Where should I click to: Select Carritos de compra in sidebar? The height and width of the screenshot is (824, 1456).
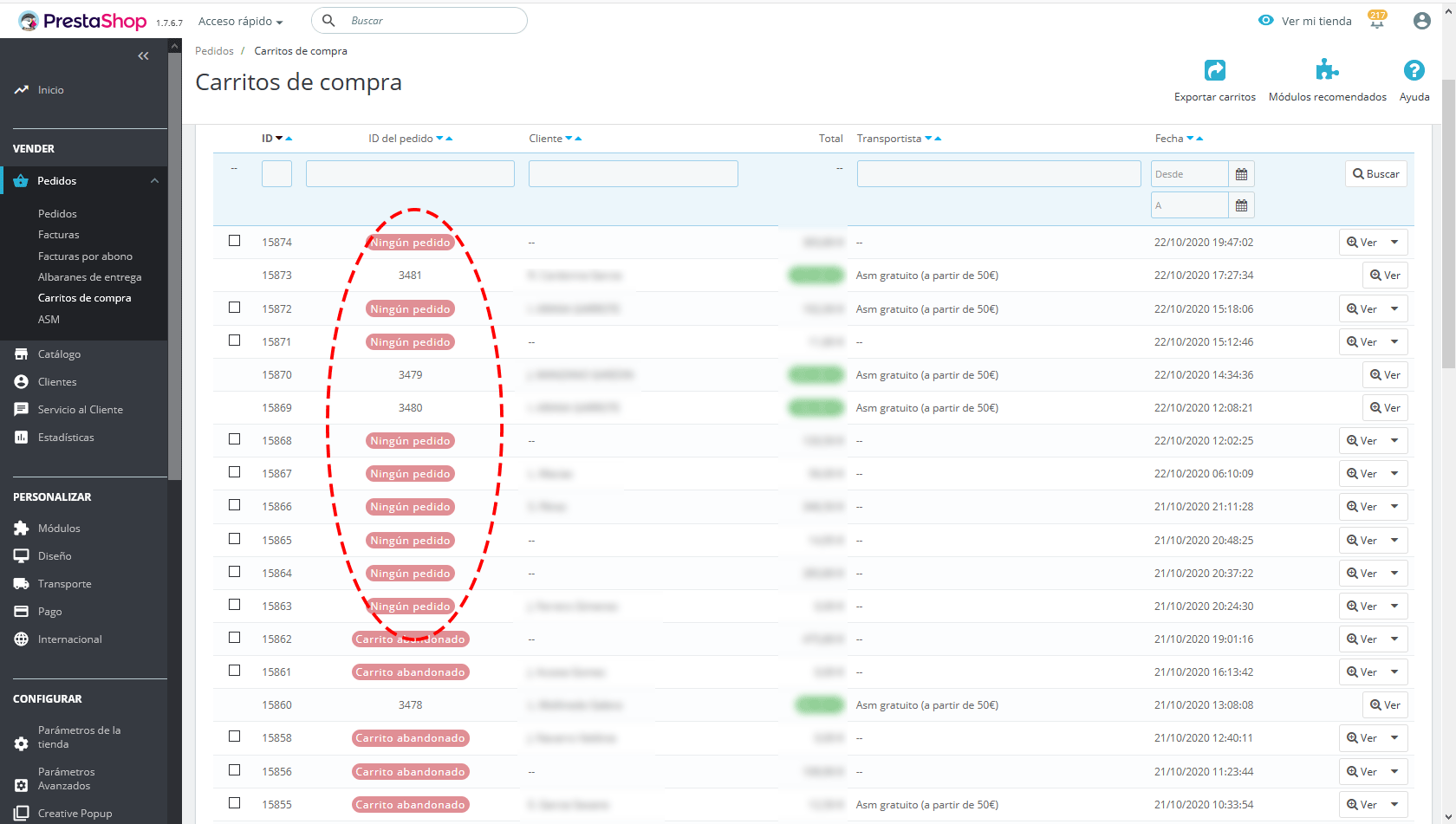(84, 298)
